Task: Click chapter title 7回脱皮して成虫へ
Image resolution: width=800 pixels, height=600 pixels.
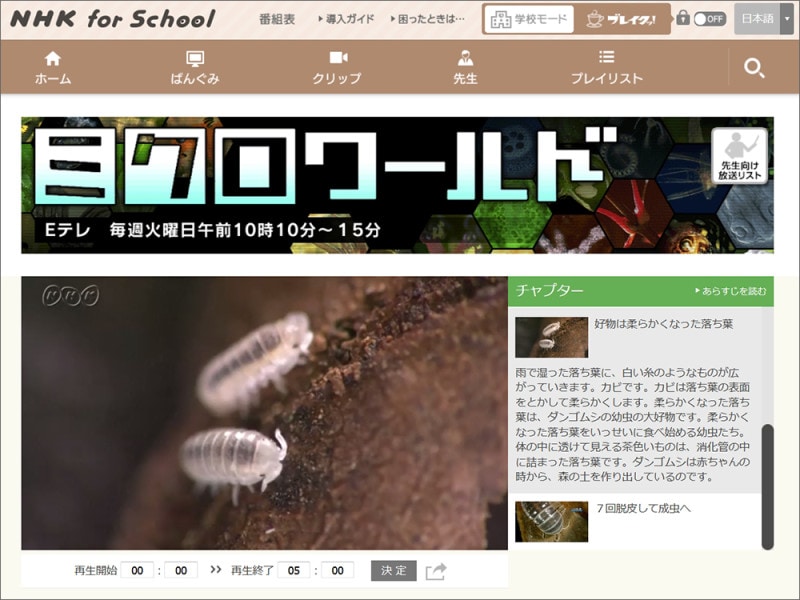Action: [x=644, y=508]
